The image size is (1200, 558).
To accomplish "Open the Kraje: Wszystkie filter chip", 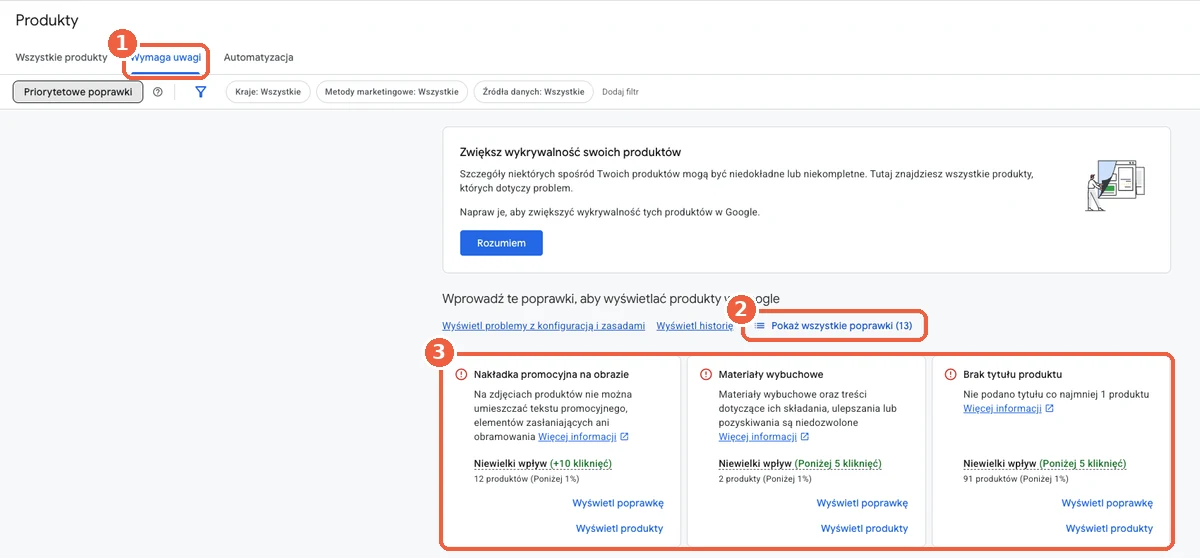I will (268, 92).
